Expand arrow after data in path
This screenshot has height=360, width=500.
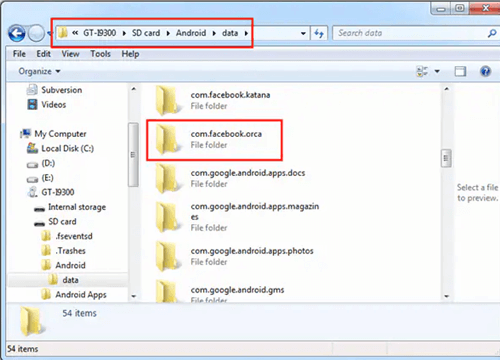click(x=246, y=33)
